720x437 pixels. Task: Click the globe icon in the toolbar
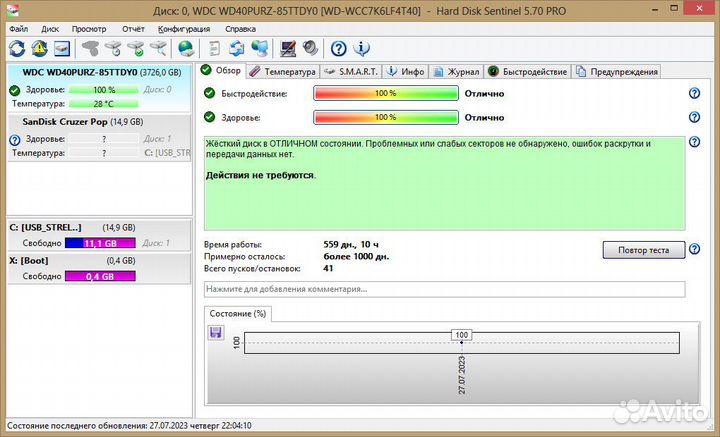point(185,48)
